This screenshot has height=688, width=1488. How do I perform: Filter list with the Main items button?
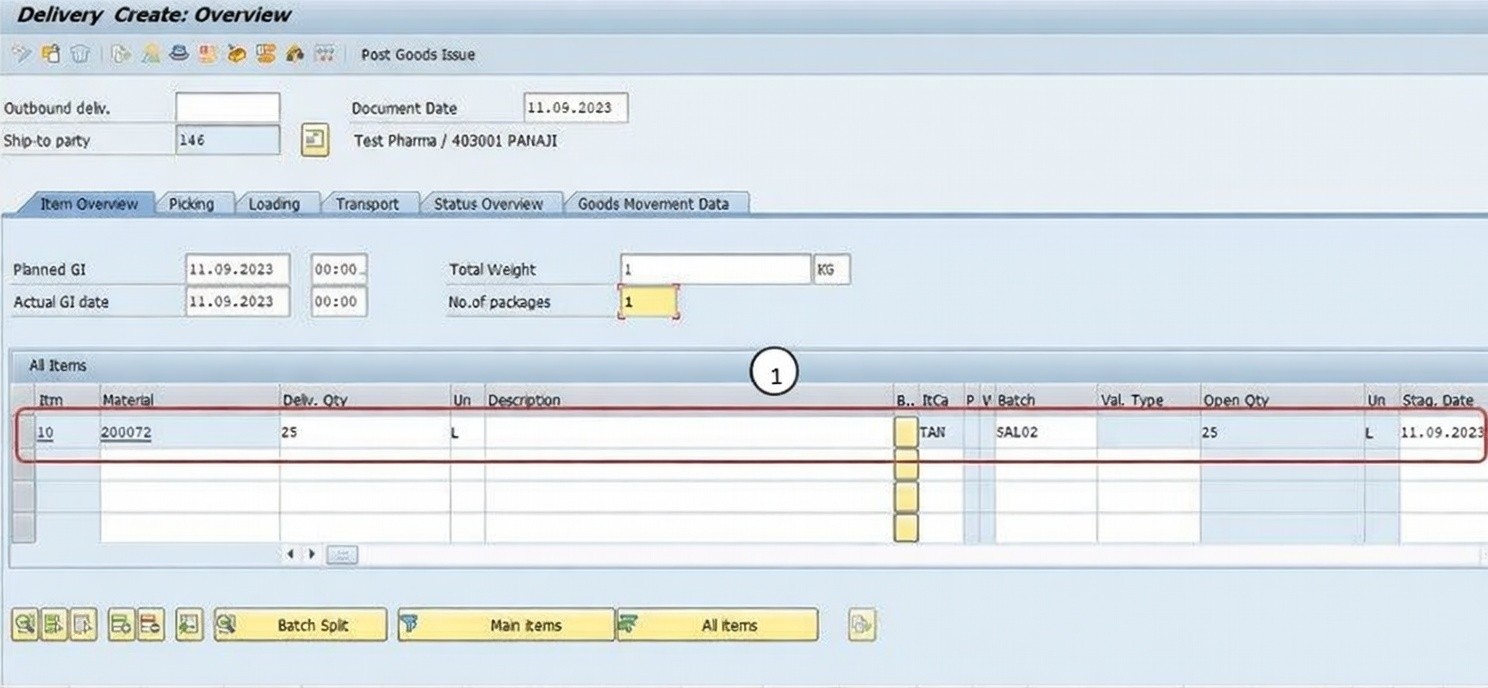click(x=506, y=625)
